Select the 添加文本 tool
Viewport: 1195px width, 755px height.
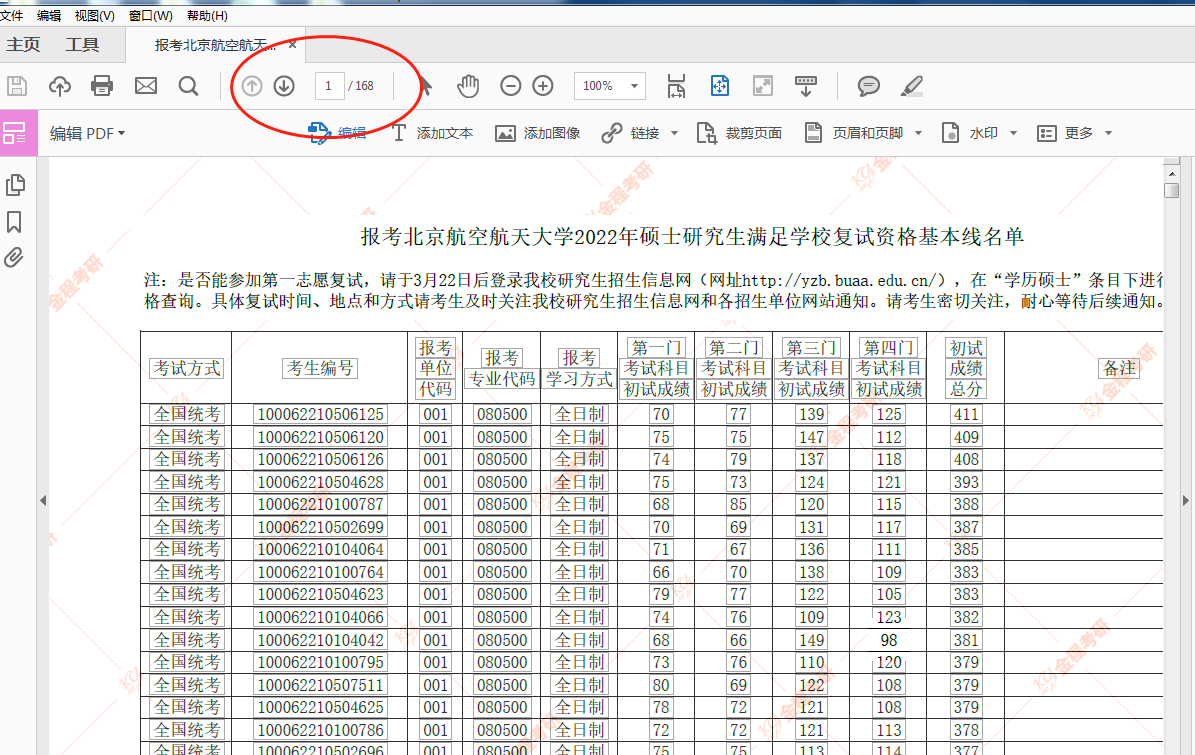pos(432,133)
